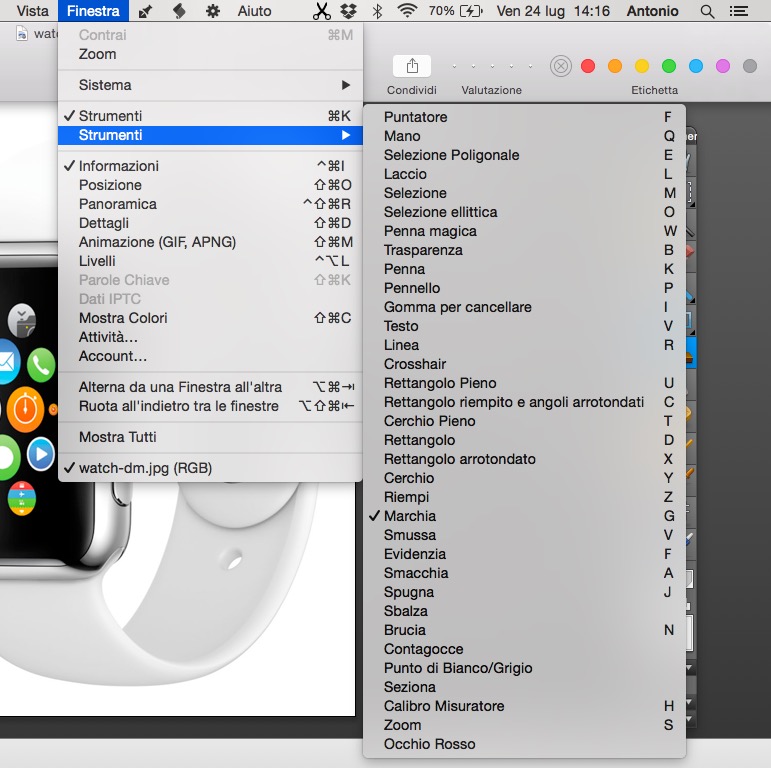Select the checked watch-dm.jpg (RGB) window

[x=210, y=468]
